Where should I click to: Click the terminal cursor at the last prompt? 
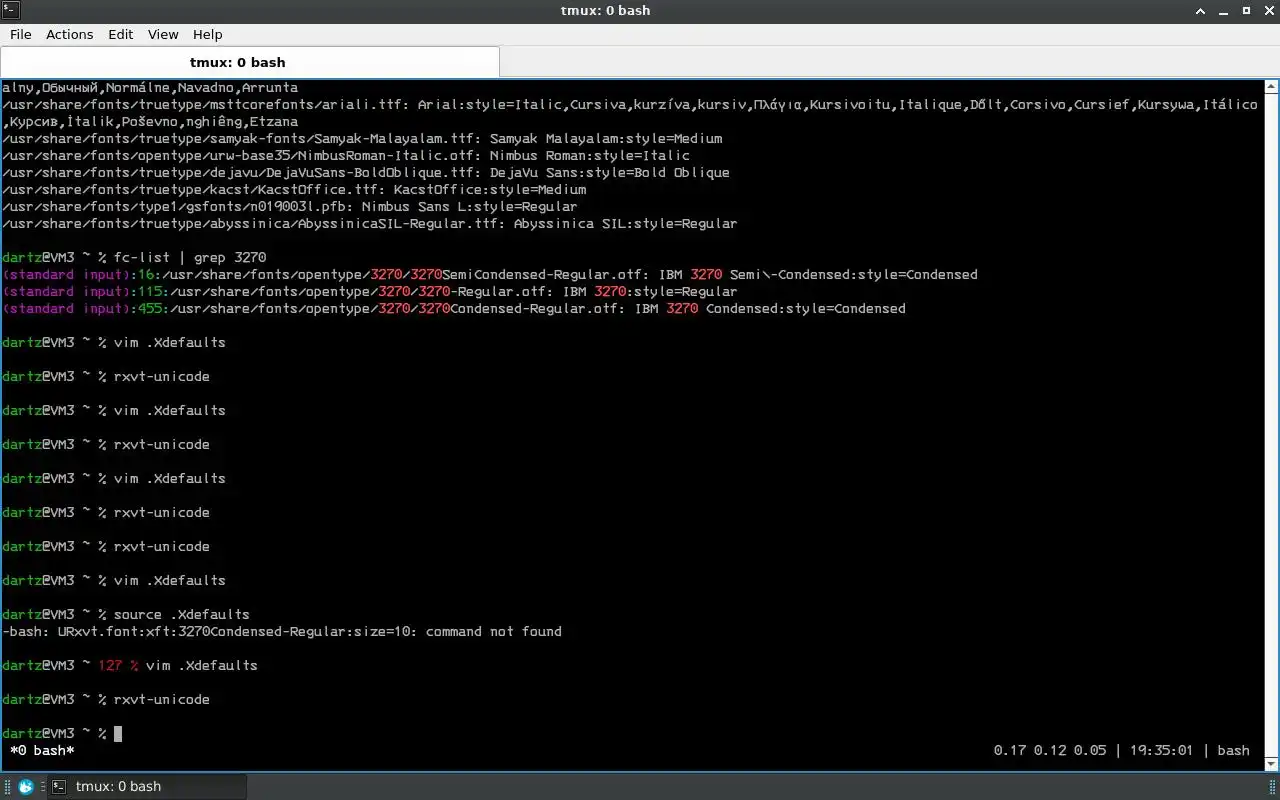(x=118, y=734)
